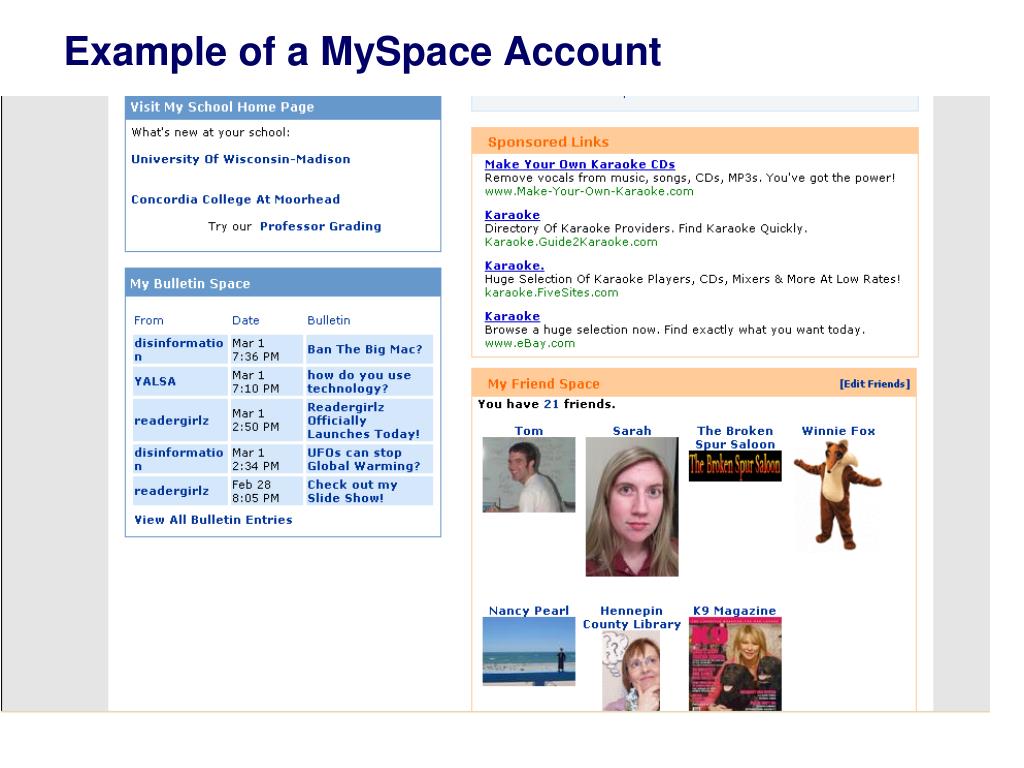
Task: Click the Edit Friends link
Action: pos(874,384)
